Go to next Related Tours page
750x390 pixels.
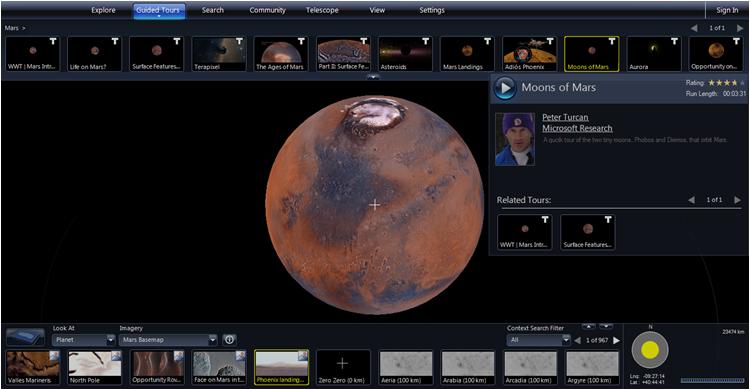pos(738,200)
